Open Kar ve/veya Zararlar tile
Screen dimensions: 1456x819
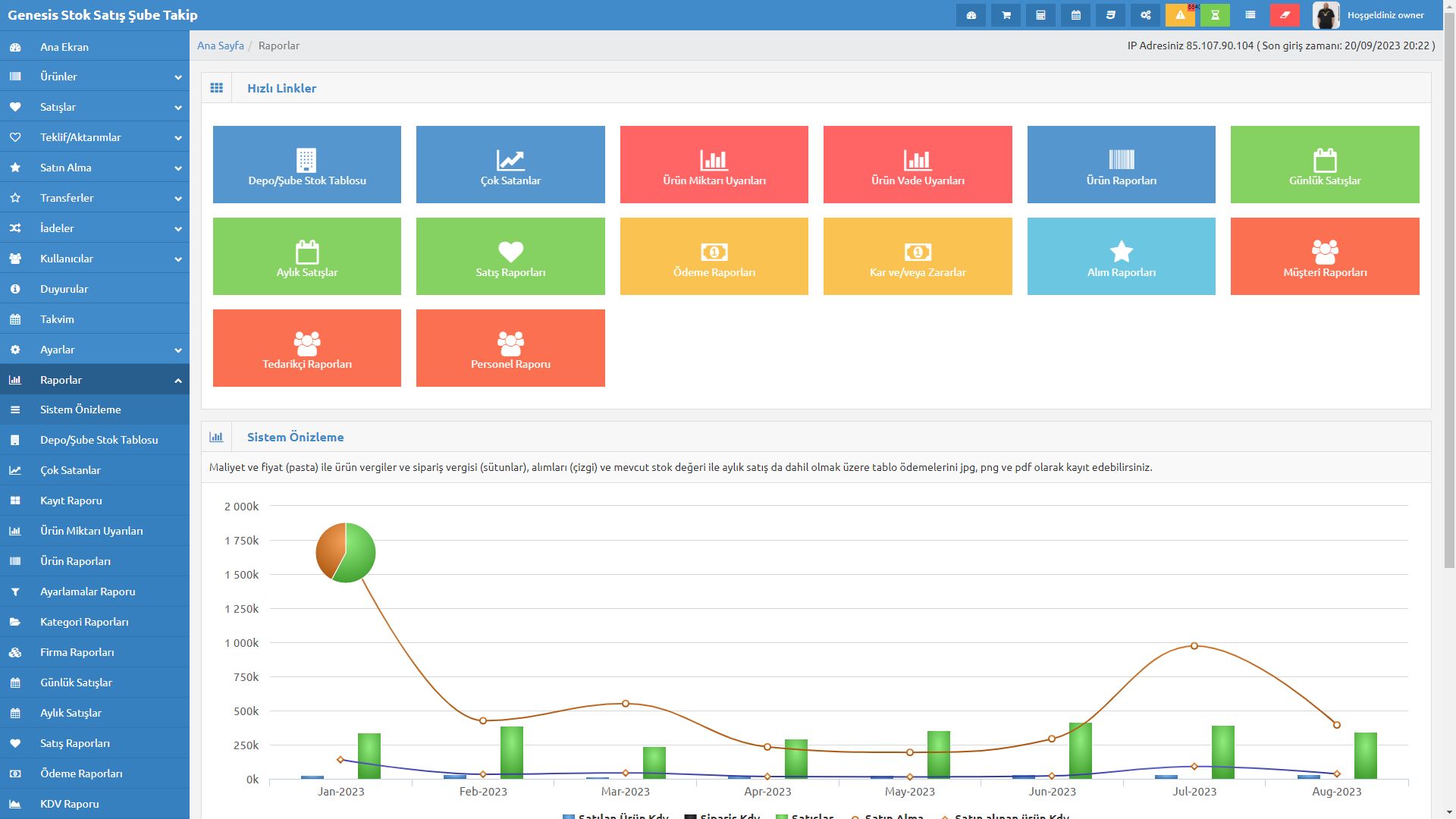(918, 256)
